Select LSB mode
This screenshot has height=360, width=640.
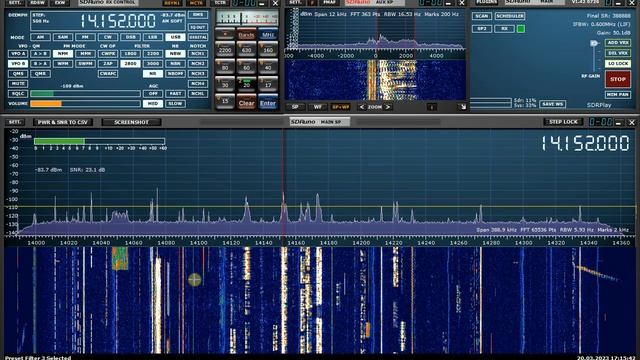point(153,37)
